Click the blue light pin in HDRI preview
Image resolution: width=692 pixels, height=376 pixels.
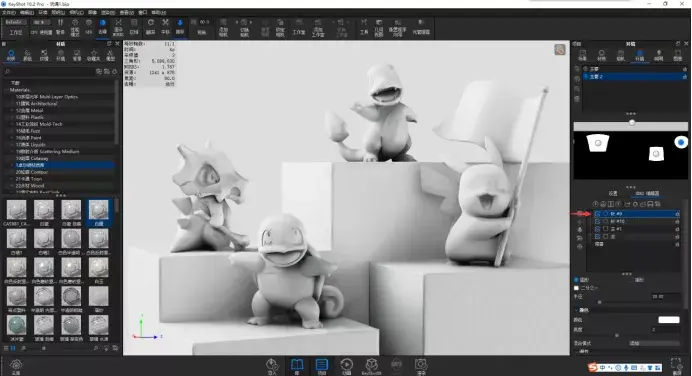[681, 142]
